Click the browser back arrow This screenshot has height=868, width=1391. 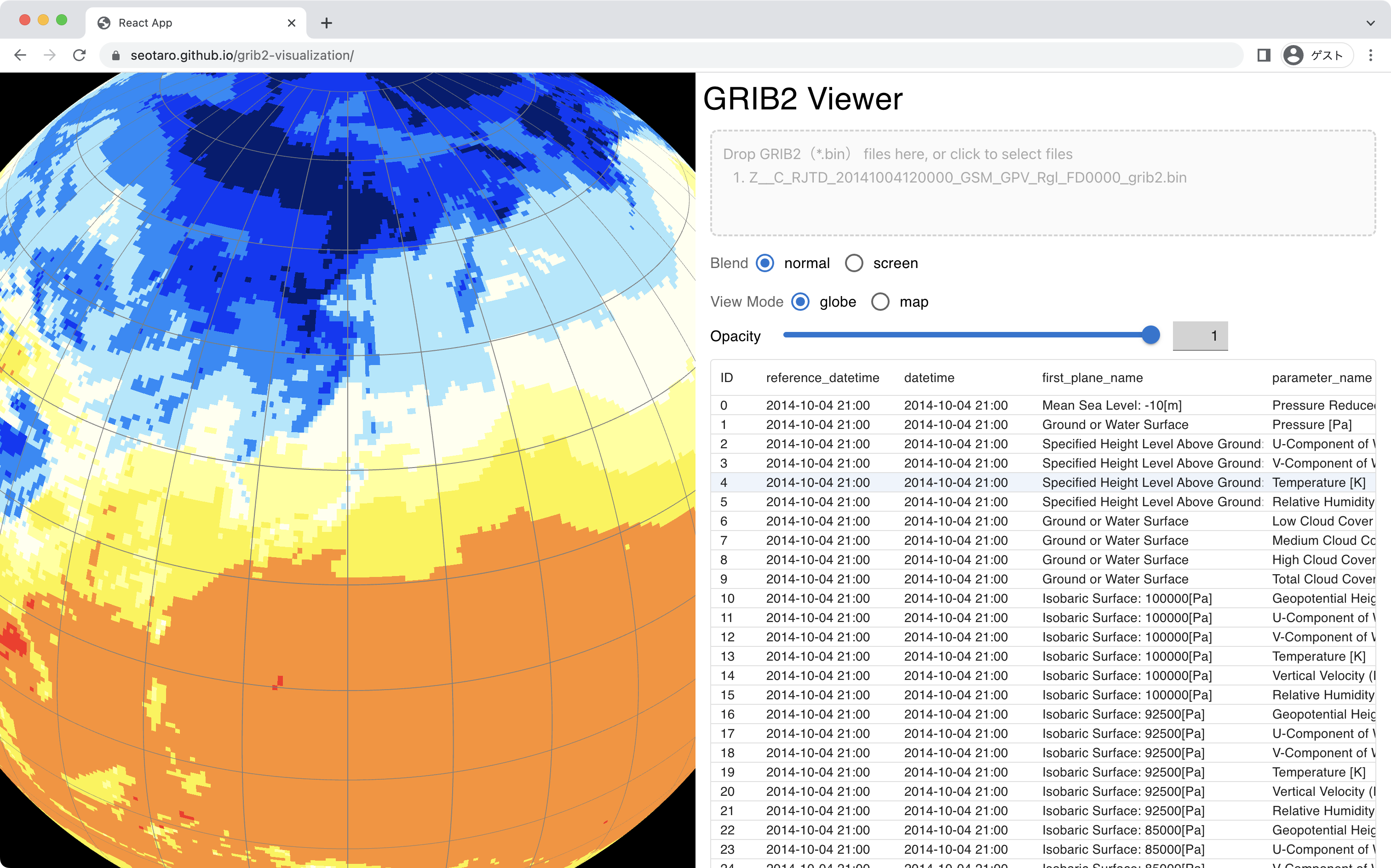point(20,55)
